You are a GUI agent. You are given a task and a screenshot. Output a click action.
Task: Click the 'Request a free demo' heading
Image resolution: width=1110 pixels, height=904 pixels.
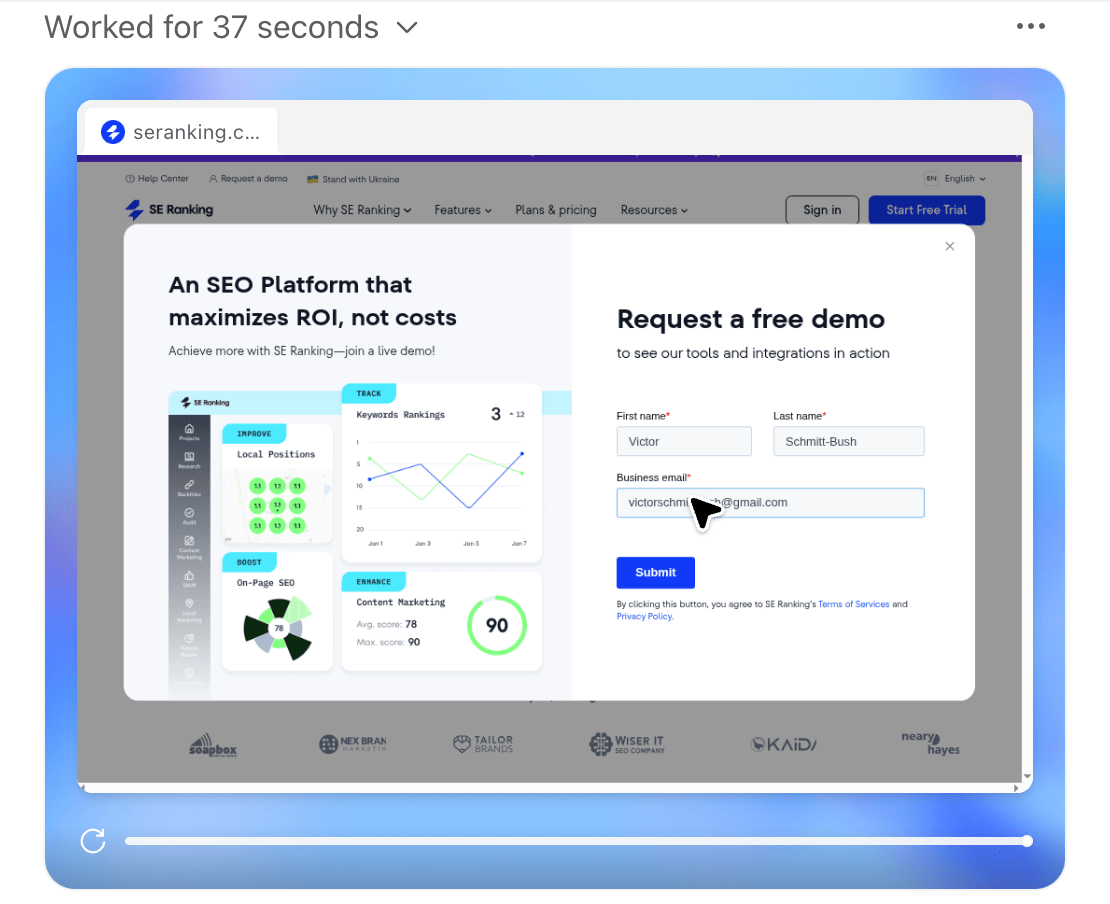point(750,319)
